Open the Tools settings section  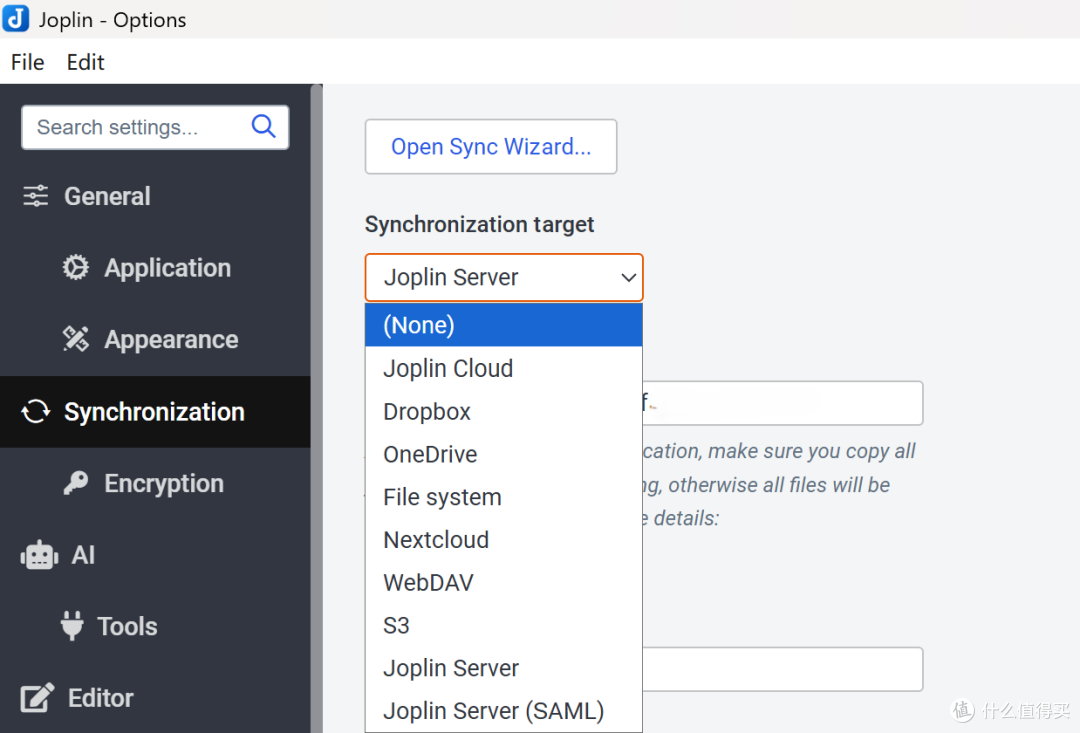click(x=155, y=626)
